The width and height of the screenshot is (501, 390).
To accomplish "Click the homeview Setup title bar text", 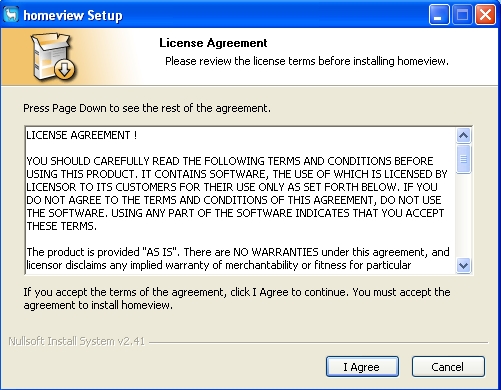I will click(x=73, y=15).
